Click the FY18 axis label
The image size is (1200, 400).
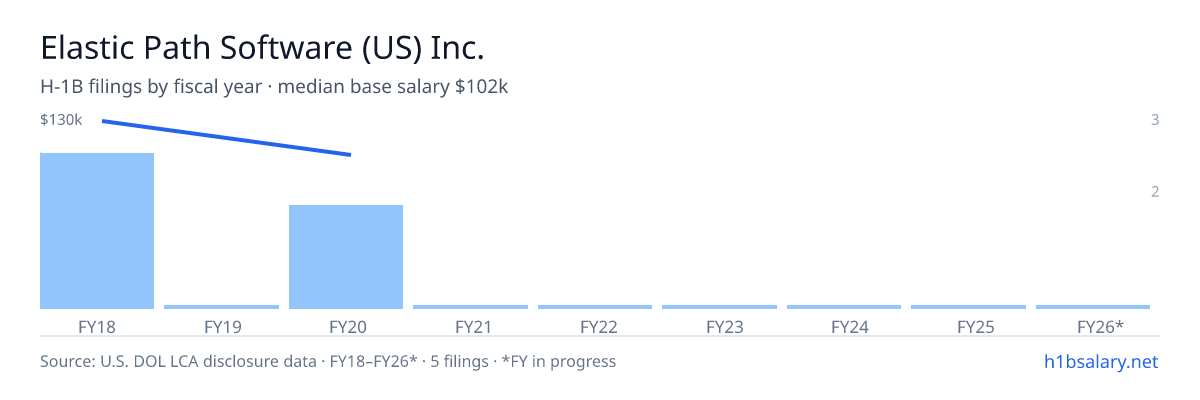point(97,326)
